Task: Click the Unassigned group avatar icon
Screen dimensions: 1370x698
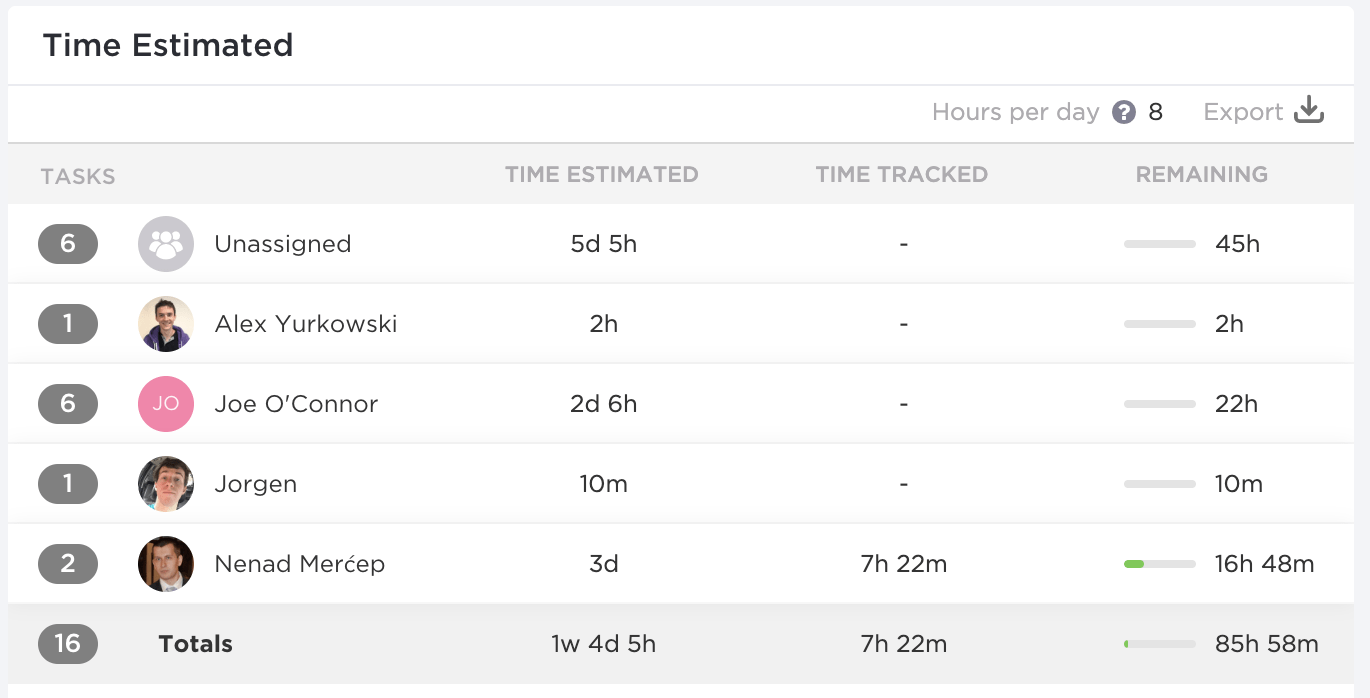Action: (x=166, y=244)
